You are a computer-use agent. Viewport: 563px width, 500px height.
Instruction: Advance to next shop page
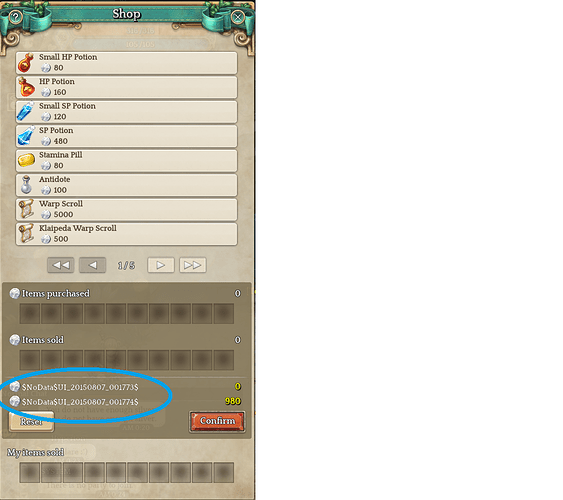pyautogui.click(x=161, y=265)
